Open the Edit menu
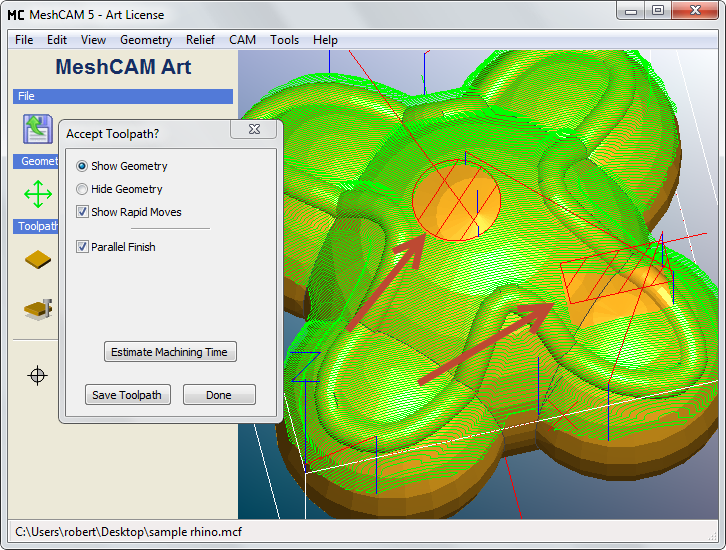This screenshot has height=550, width=726. coord(57,40)
